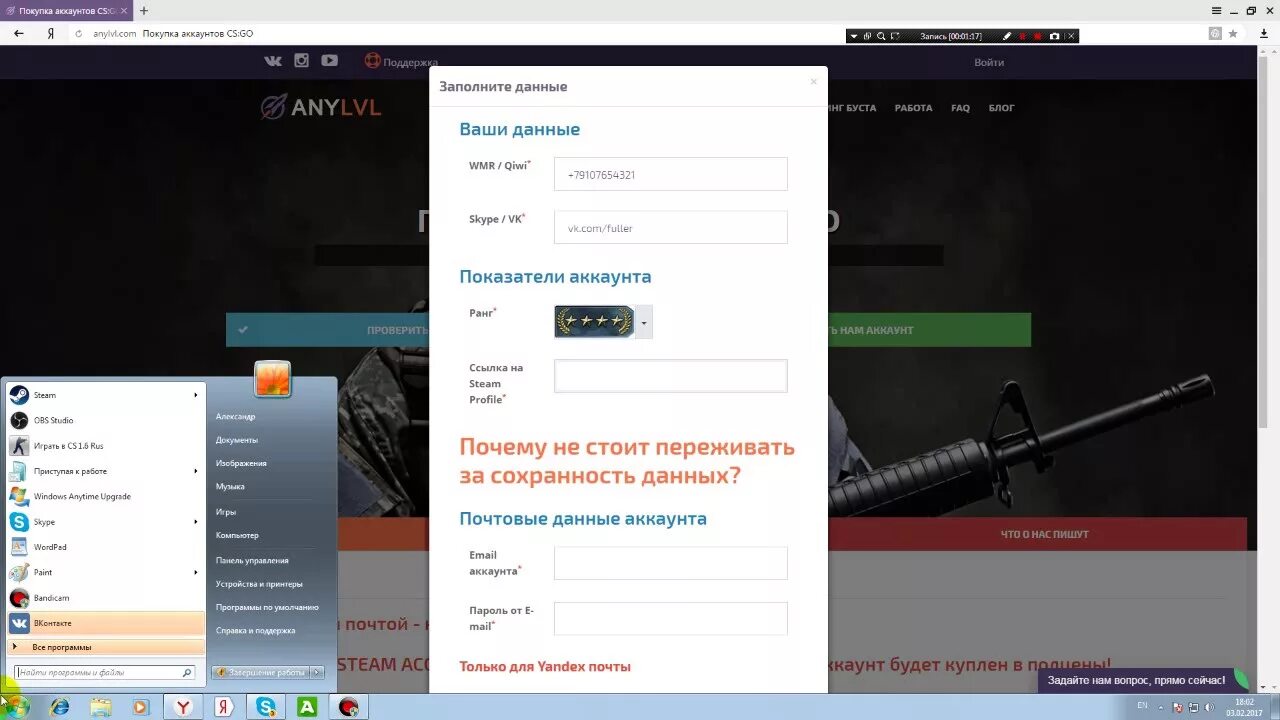Open File Explorer on the taskbar

tap(101, 707)
